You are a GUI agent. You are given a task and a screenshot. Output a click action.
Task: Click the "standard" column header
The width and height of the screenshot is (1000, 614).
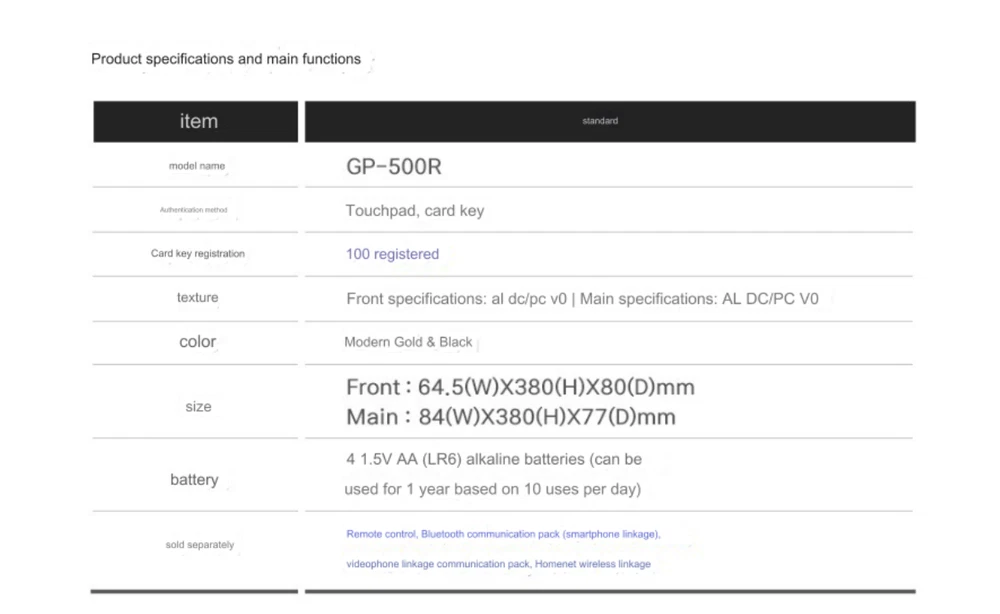tap(600, 121)
